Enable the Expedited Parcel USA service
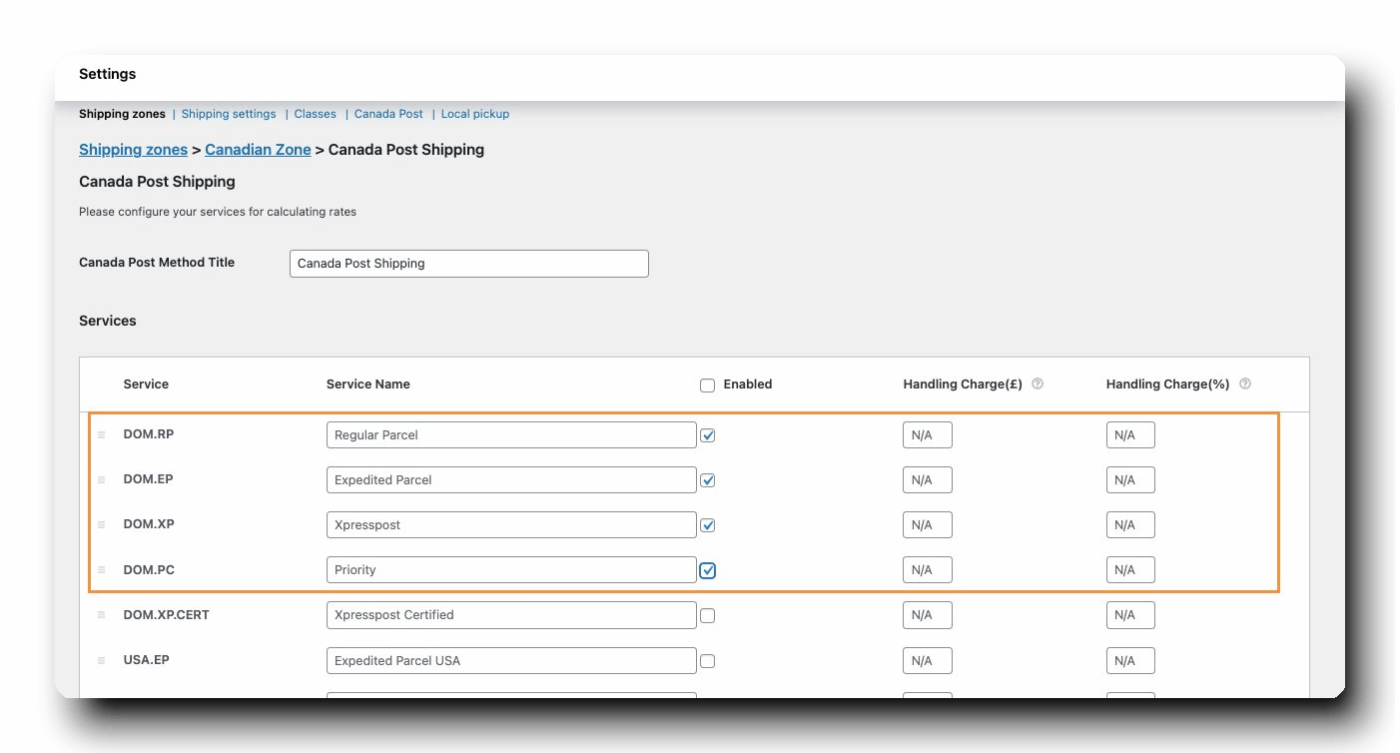 point(708,661)
